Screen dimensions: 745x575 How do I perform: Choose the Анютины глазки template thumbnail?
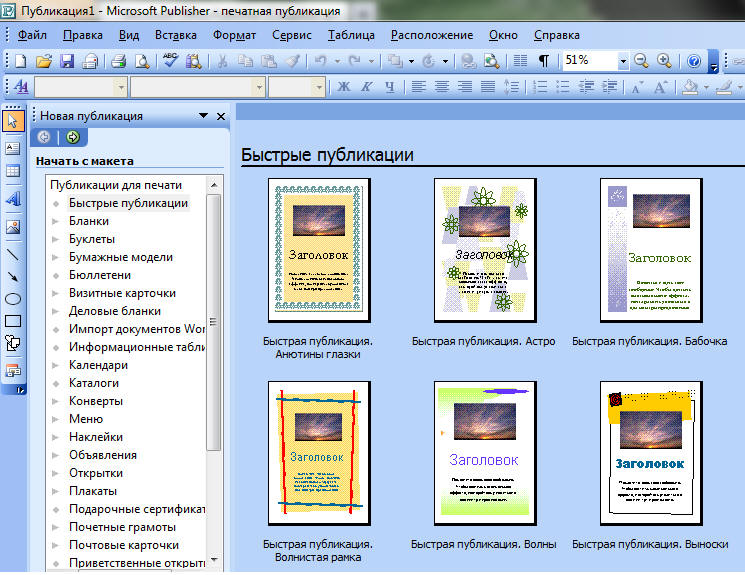(x=319, y=250)
